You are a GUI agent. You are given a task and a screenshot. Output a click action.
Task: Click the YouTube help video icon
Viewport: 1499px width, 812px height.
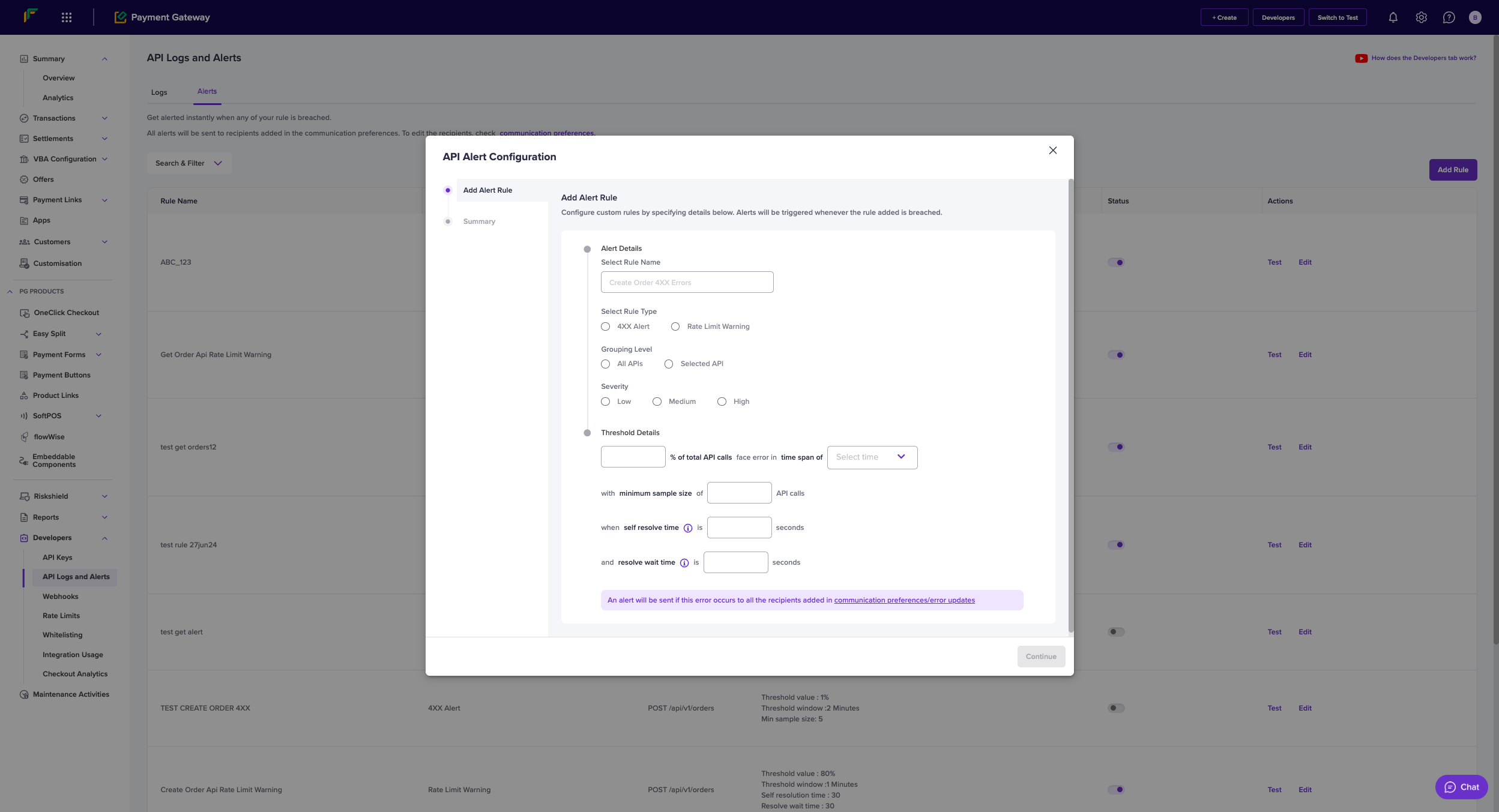1361,58
